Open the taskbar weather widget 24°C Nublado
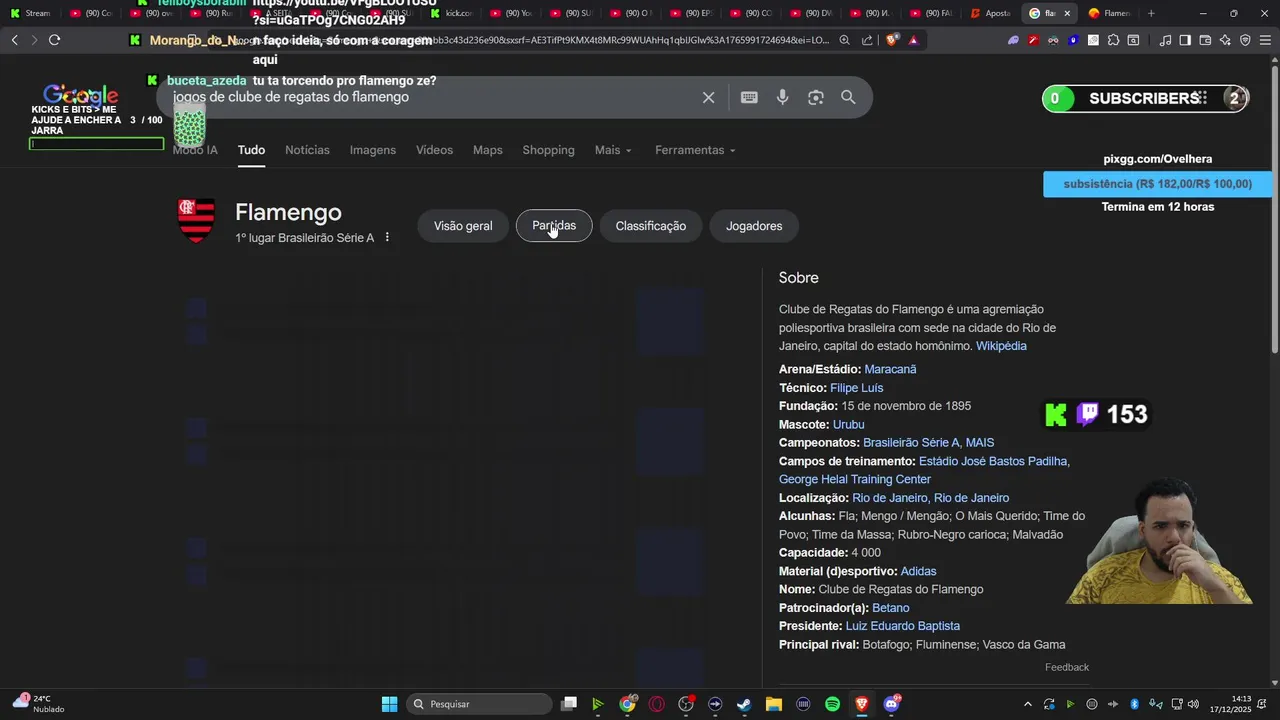 click(x=38, y=704)
